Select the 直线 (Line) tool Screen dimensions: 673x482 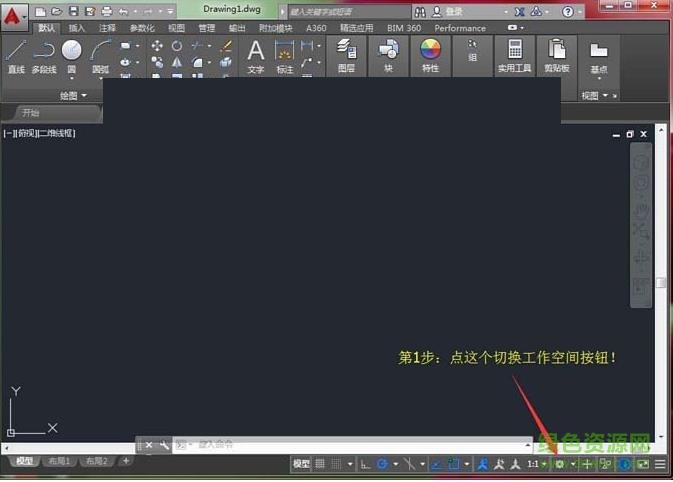(x=15, y=55)
